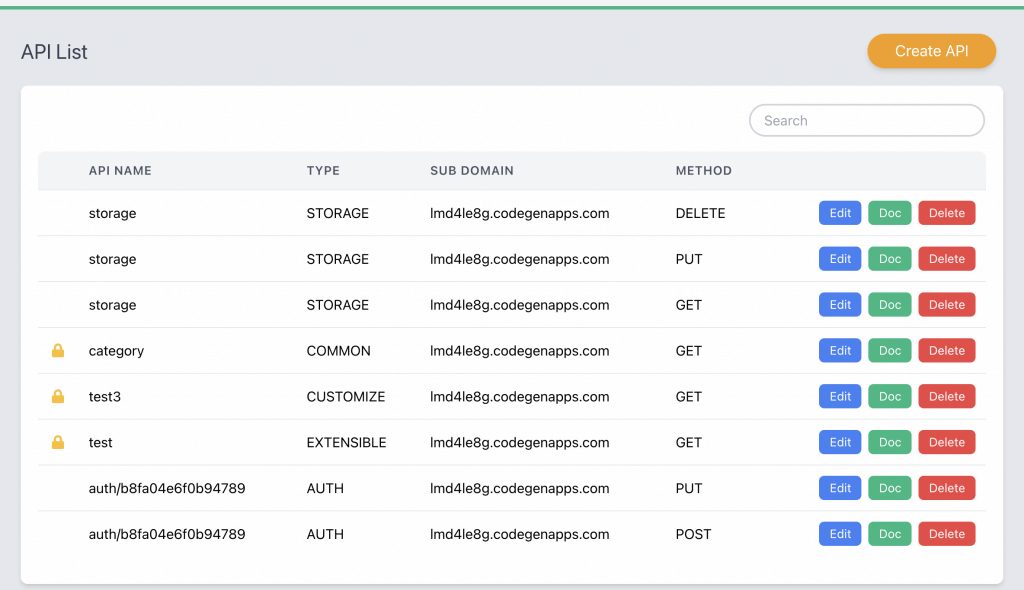Delete the auth POST API
The image size is (1024, 590).
point(946,534)
